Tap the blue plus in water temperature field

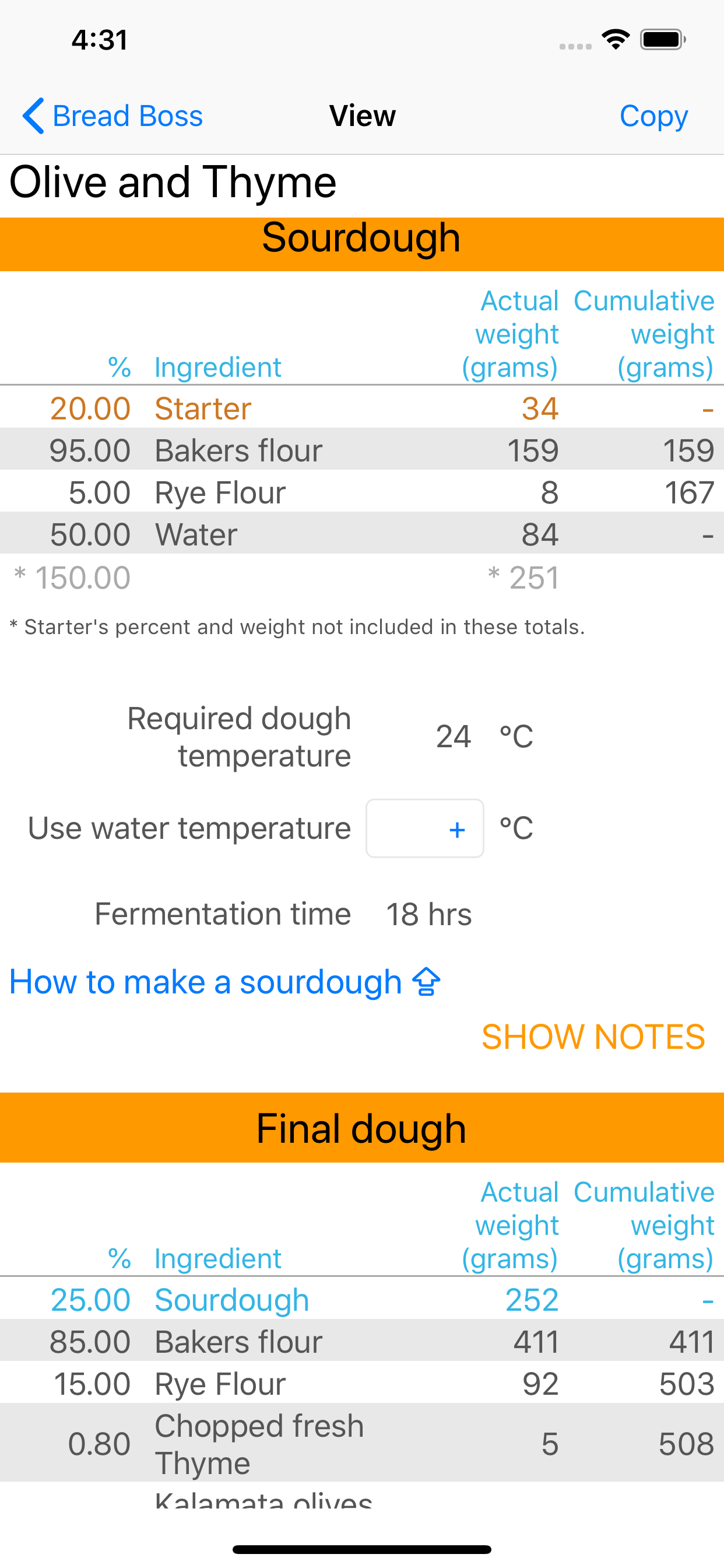point(456,829)
